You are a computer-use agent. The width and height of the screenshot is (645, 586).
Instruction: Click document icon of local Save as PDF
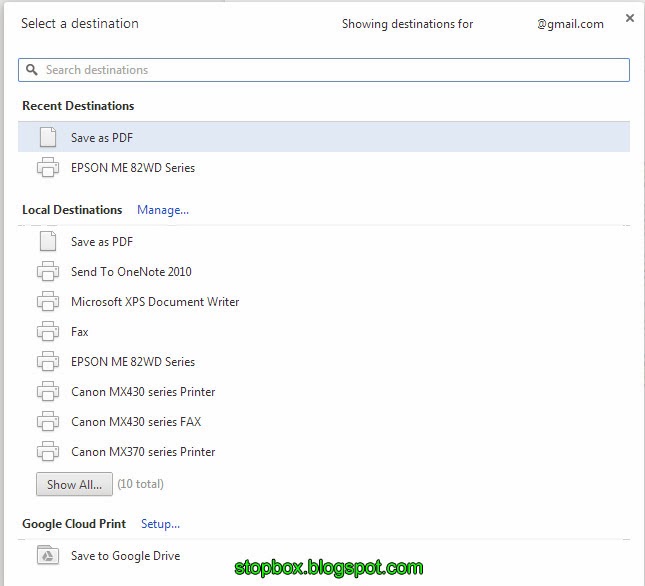click(x=48, y=241)
